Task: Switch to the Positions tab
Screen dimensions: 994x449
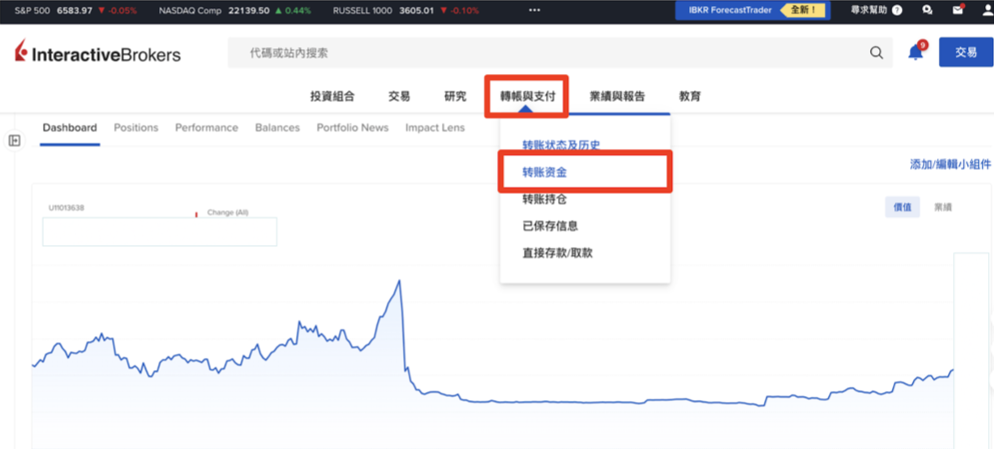Action: click(136, 128)
